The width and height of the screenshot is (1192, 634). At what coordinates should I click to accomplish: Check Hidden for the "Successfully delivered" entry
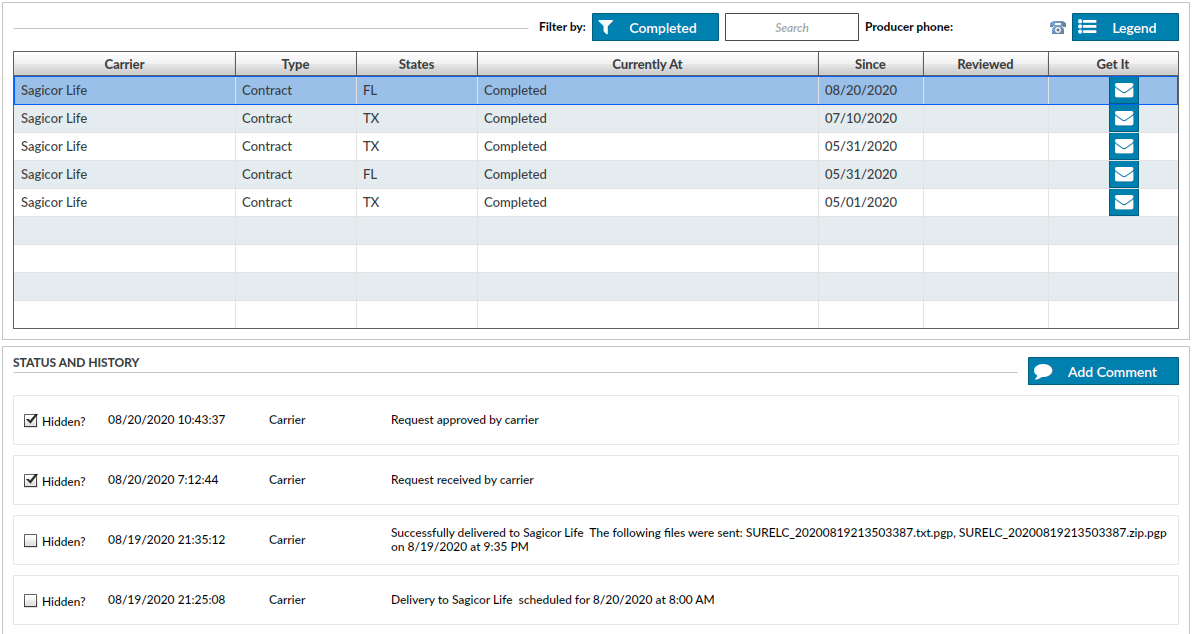coord(30,540)
